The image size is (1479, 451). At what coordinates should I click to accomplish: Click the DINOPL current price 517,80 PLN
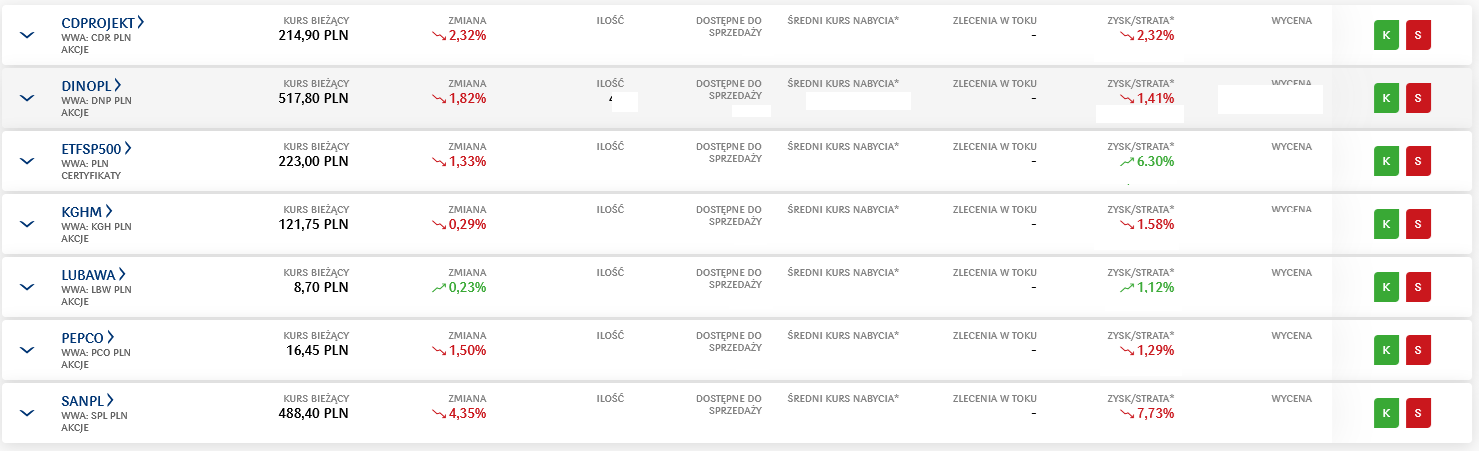(313, 98)
